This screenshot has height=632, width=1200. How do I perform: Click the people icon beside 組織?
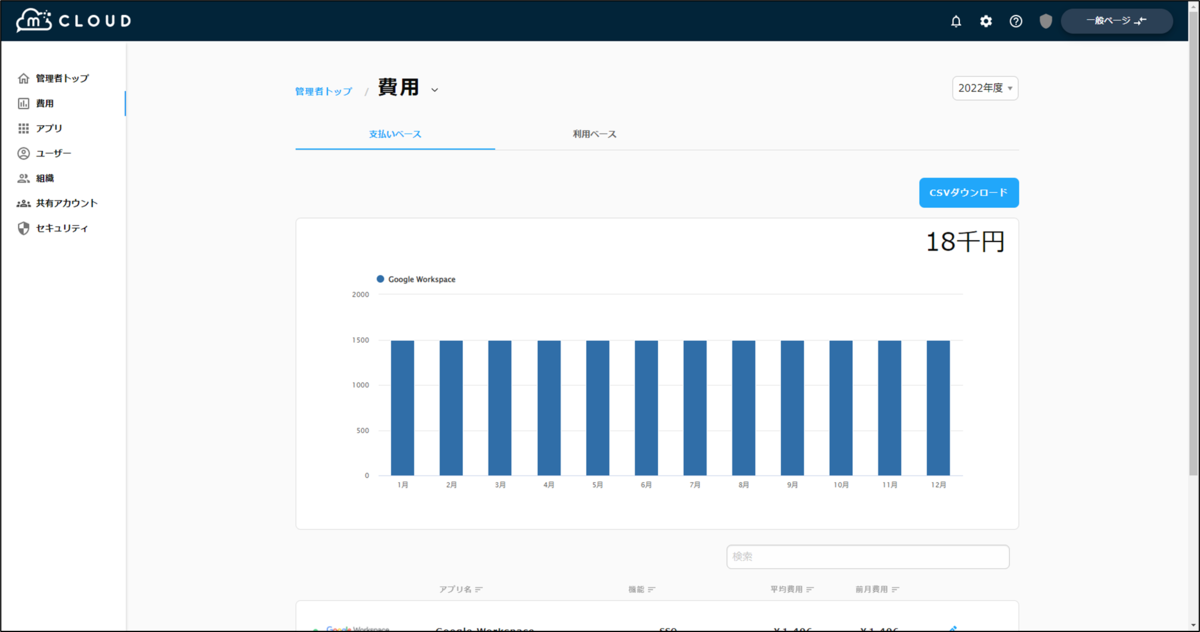tap(24, 178)
